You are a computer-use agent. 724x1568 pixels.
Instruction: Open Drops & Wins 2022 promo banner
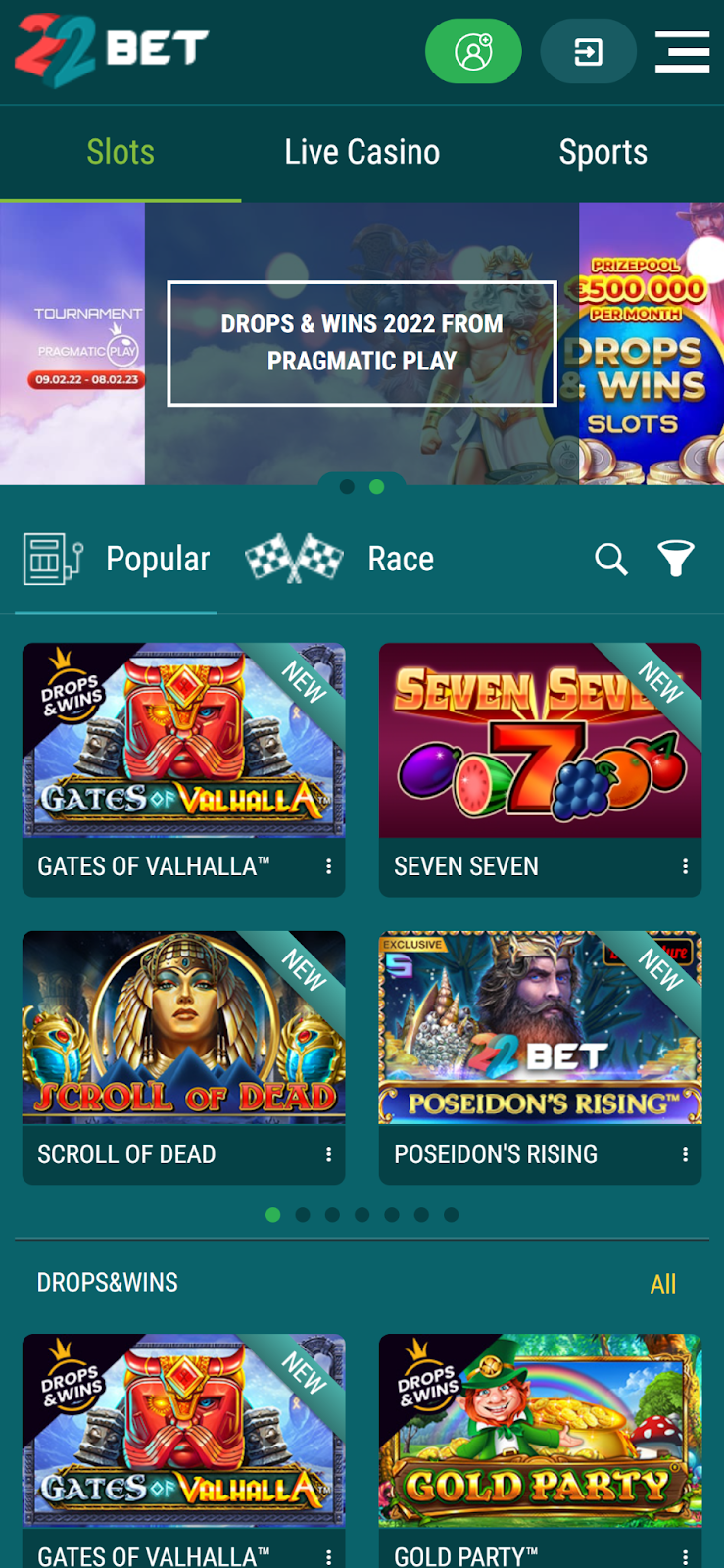[362, 343]
